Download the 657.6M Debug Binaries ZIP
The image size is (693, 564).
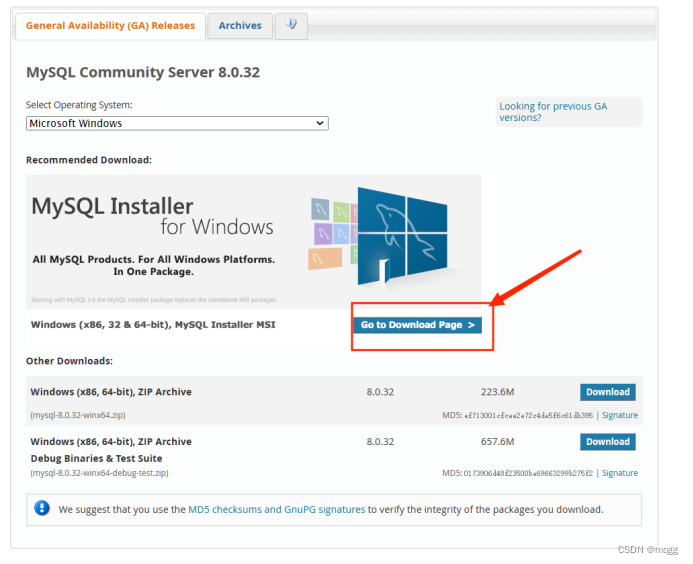(608, 442)
